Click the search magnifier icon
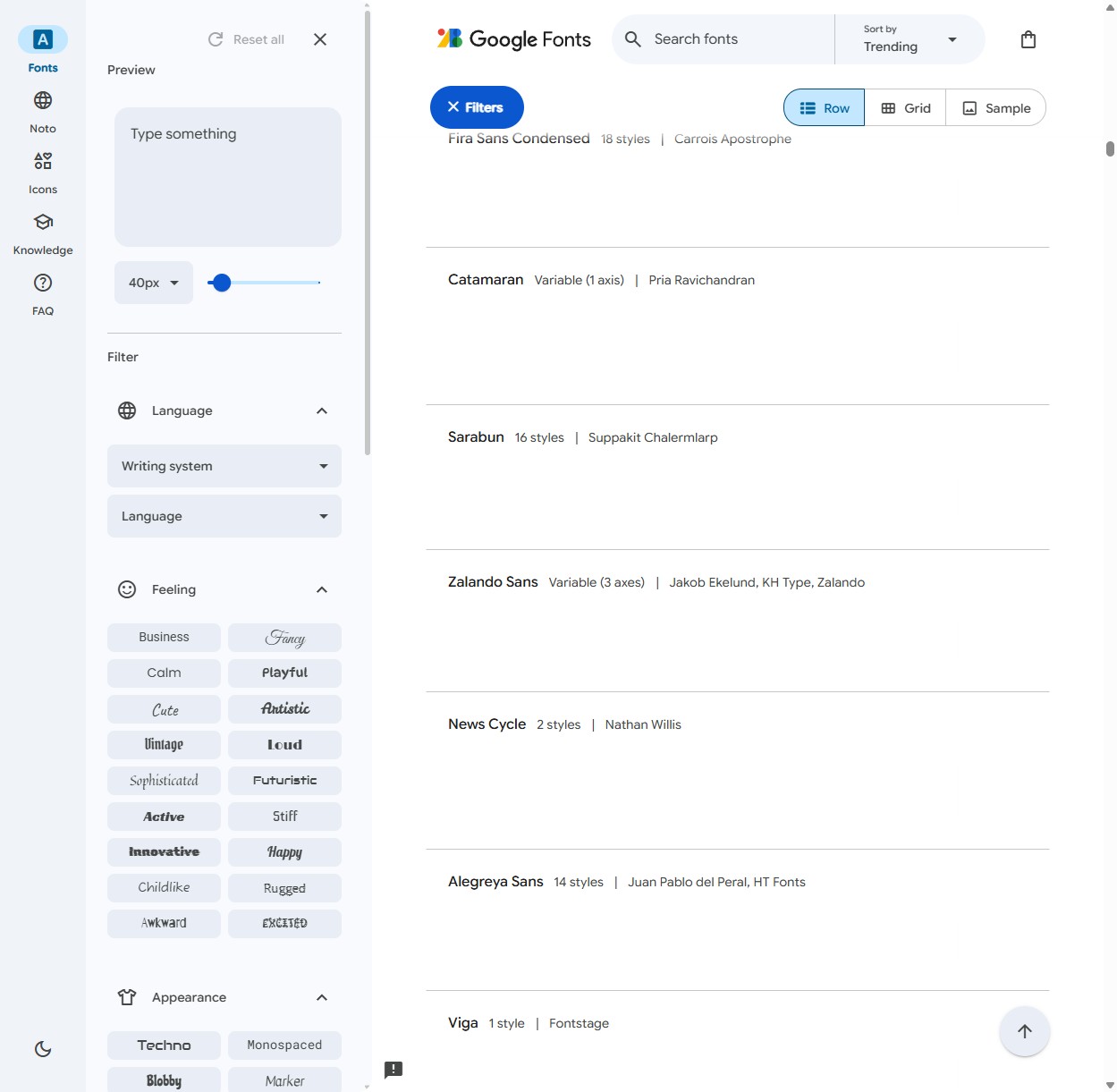This screenshot has width=1117, height=1092. 633,39
